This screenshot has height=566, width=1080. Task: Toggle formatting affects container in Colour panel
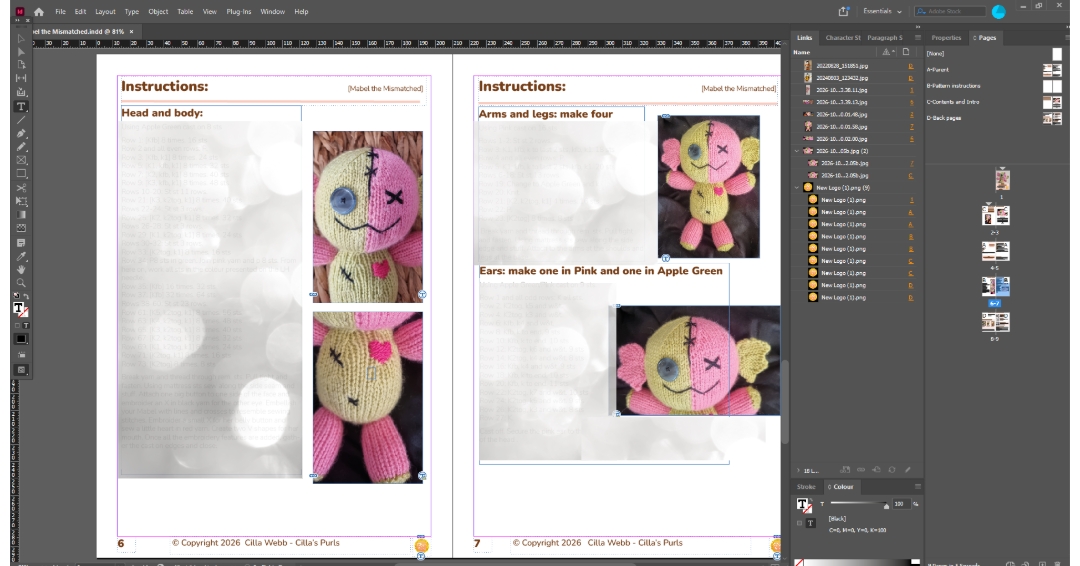[800, 523]
